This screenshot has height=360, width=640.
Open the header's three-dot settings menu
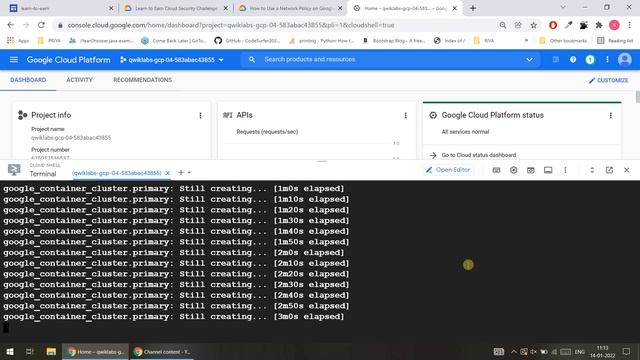point(607,60)
